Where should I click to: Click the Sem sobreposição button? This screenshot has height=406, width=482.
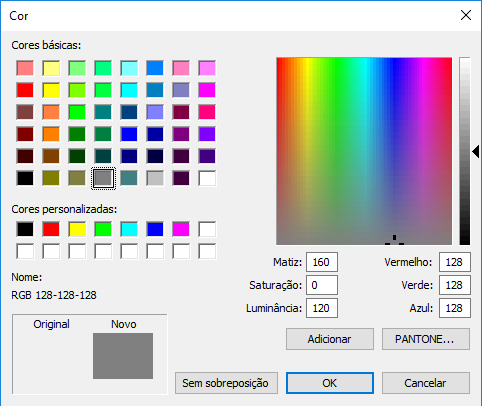pos(226,383)
